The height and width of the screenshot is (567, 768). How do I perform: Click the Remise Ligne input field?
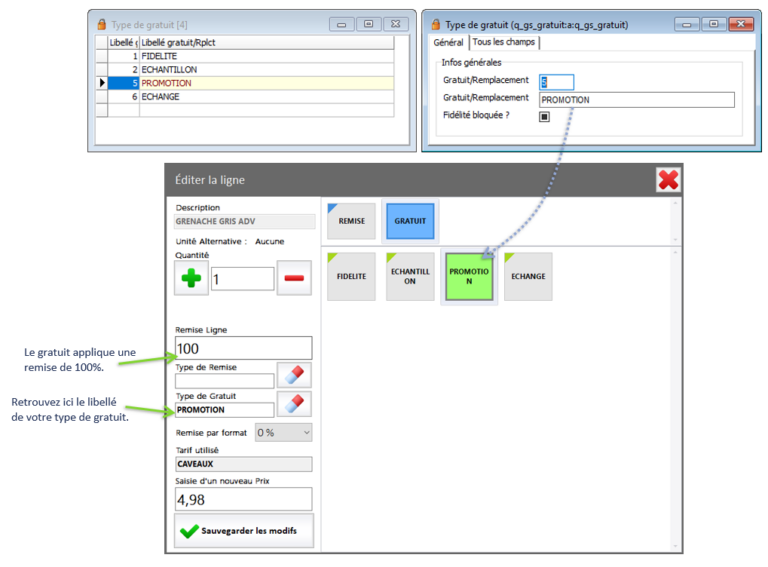243,348
